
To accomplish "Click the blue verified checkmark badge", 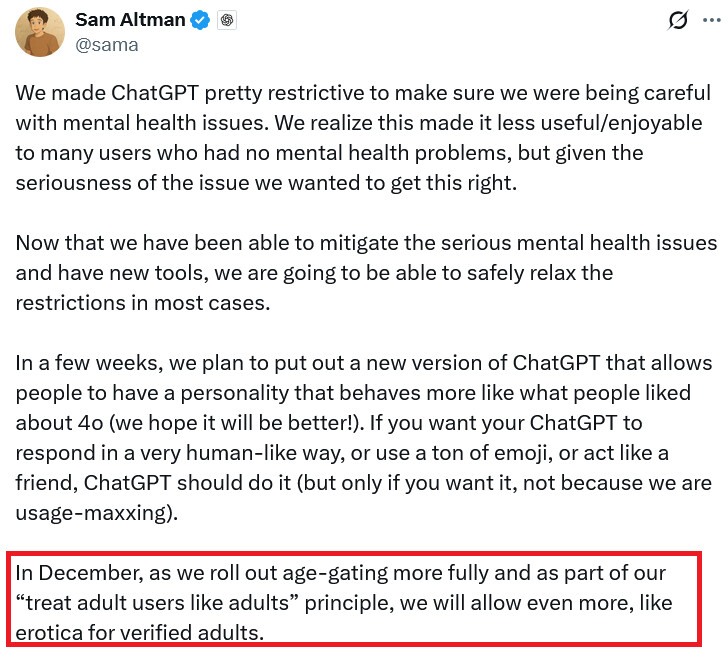I will pos(200,20).
